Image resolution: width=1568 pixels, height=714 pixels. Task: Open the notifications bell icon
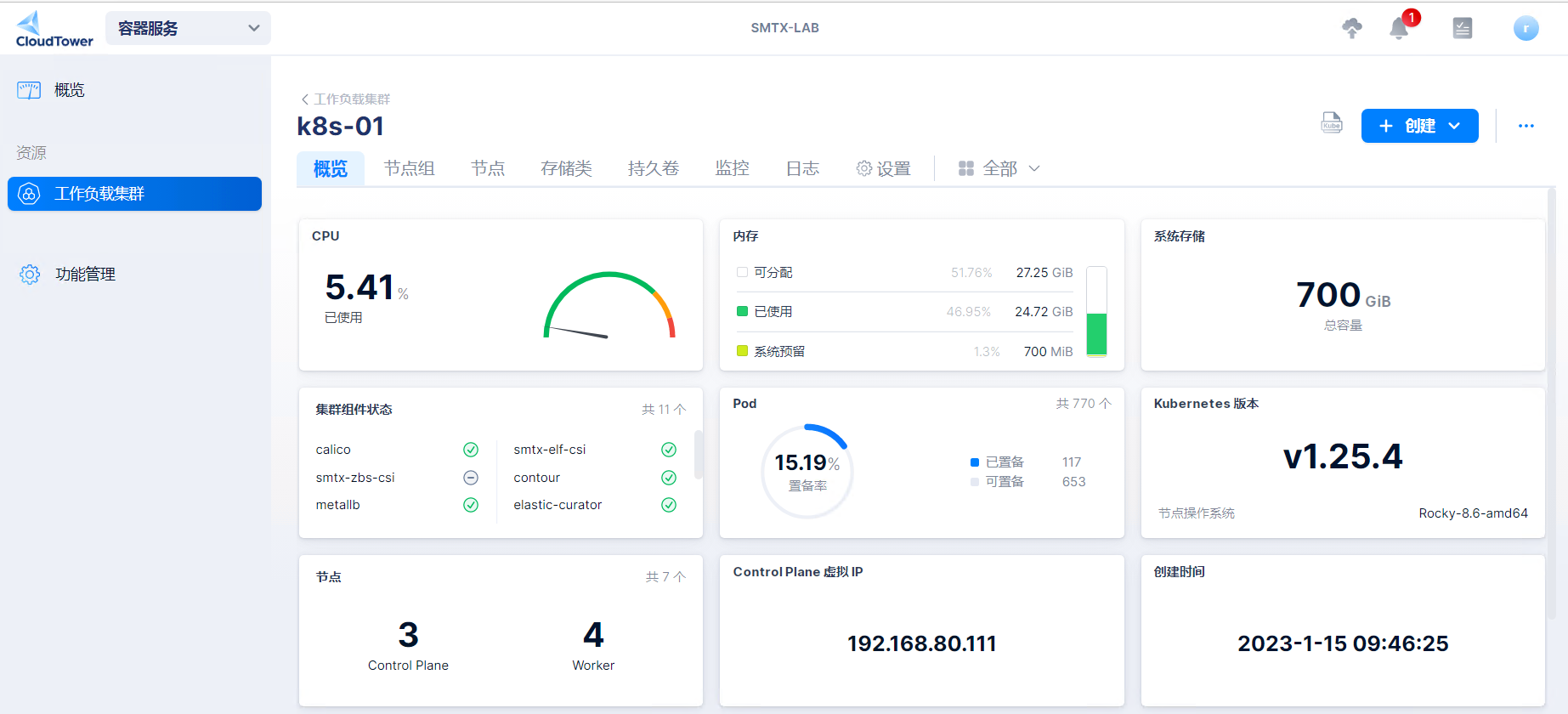[1399, 28]
